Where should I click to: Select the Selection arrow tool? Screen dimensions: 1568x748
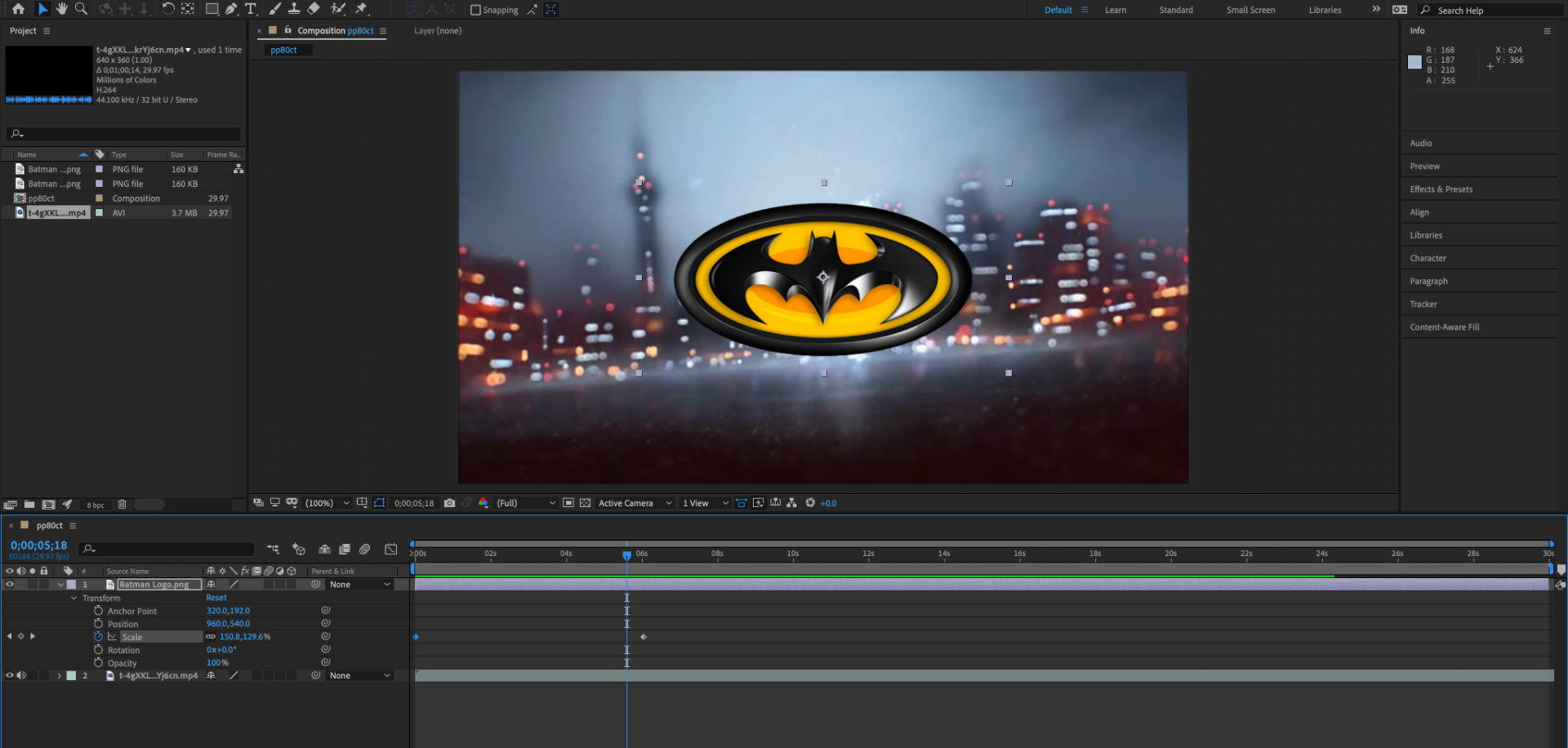(x=43, y=9)
